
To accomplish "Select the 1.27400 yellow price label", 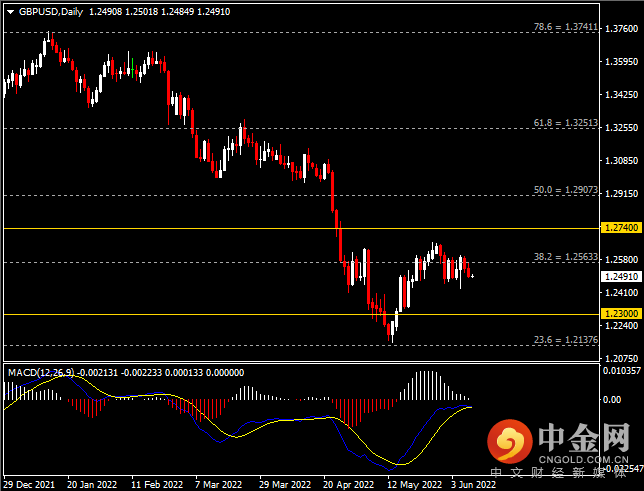I will tap(621, 228).
